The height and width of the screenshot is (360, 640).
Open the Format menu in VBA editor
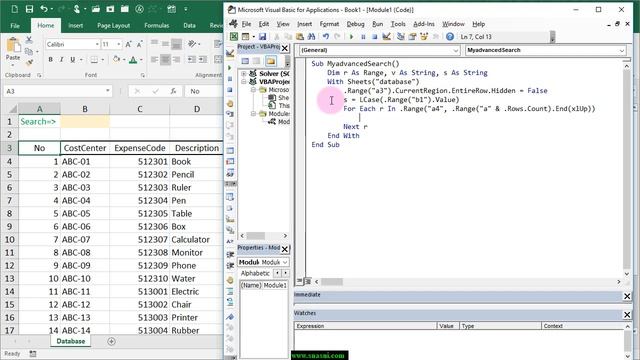329,24
